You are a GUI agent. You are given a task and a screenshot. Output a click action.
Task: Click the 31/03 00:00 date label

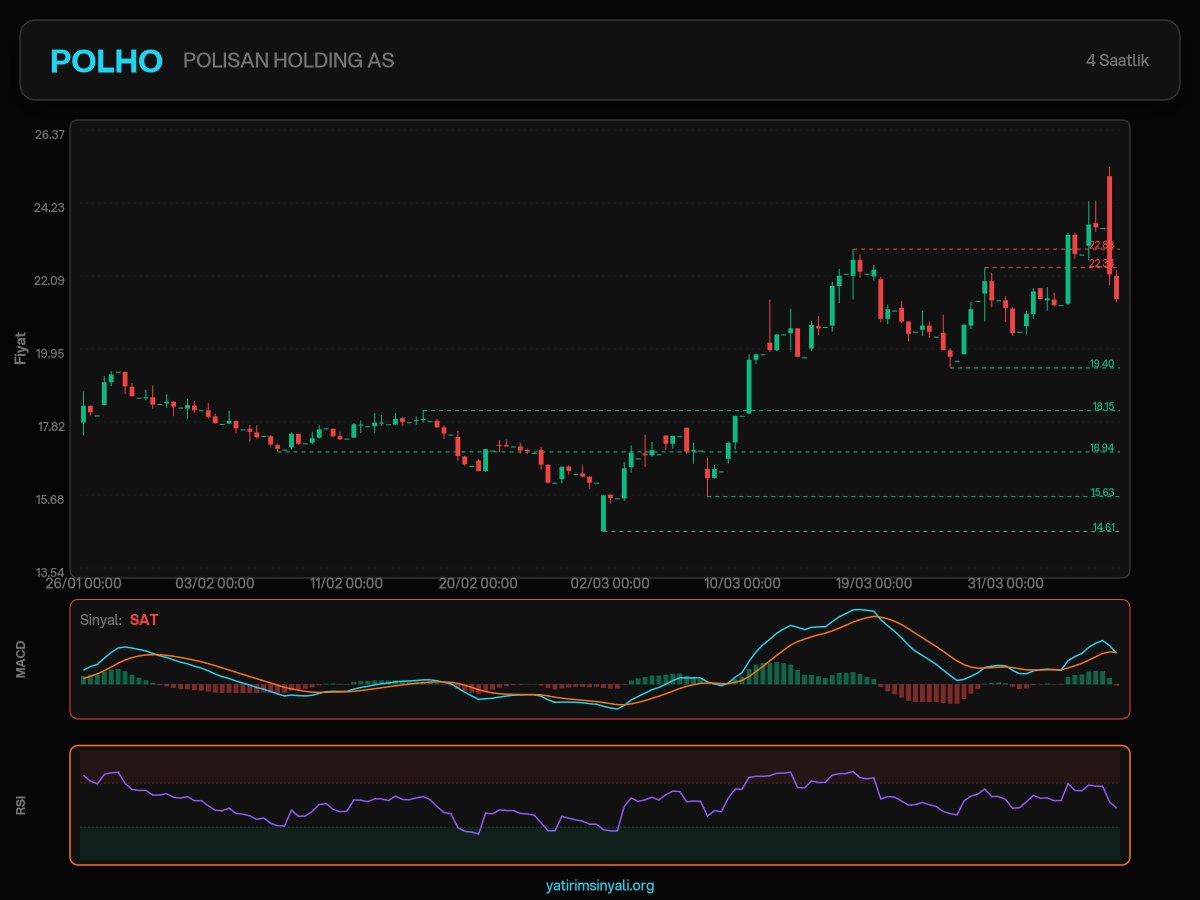pos(1005,583)
